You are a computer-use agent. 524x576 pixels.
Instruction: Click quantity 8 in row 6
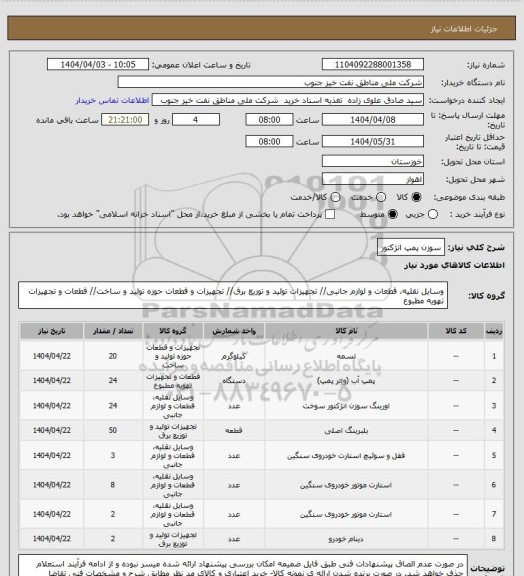[x=113, y=485]
